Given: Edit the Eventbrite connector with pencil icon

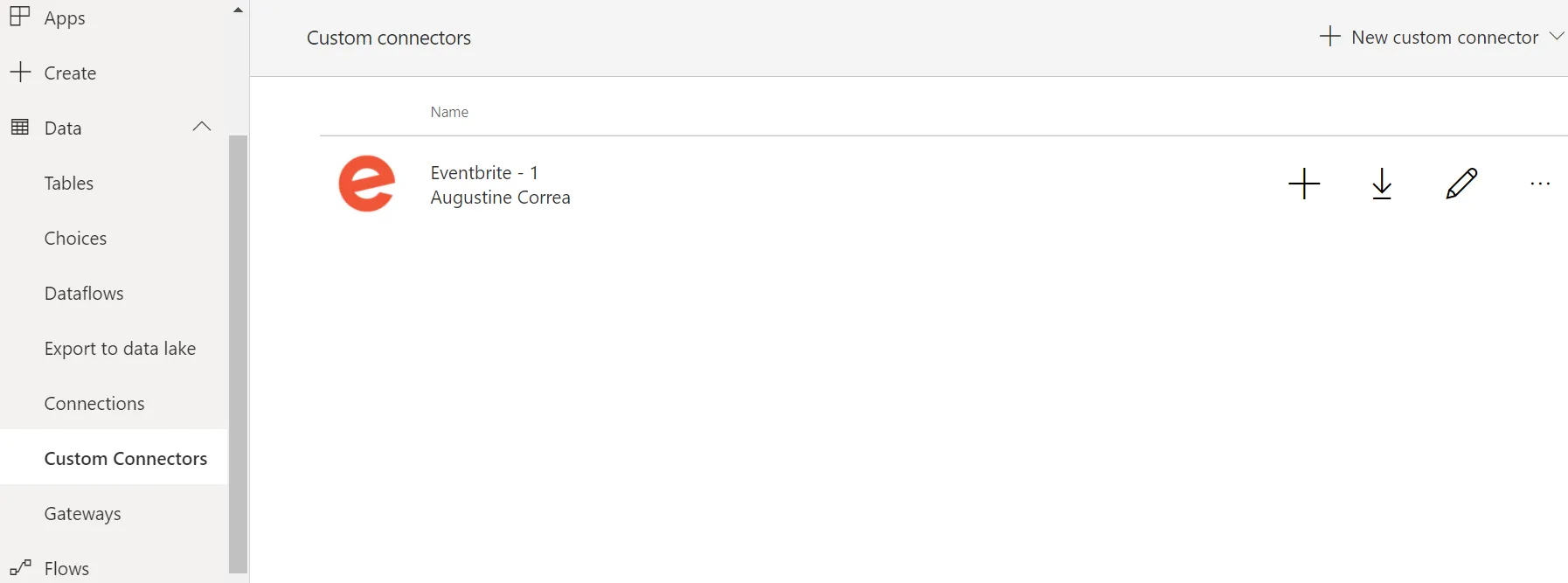Looking at the screenshot, I should (1461, 184).
